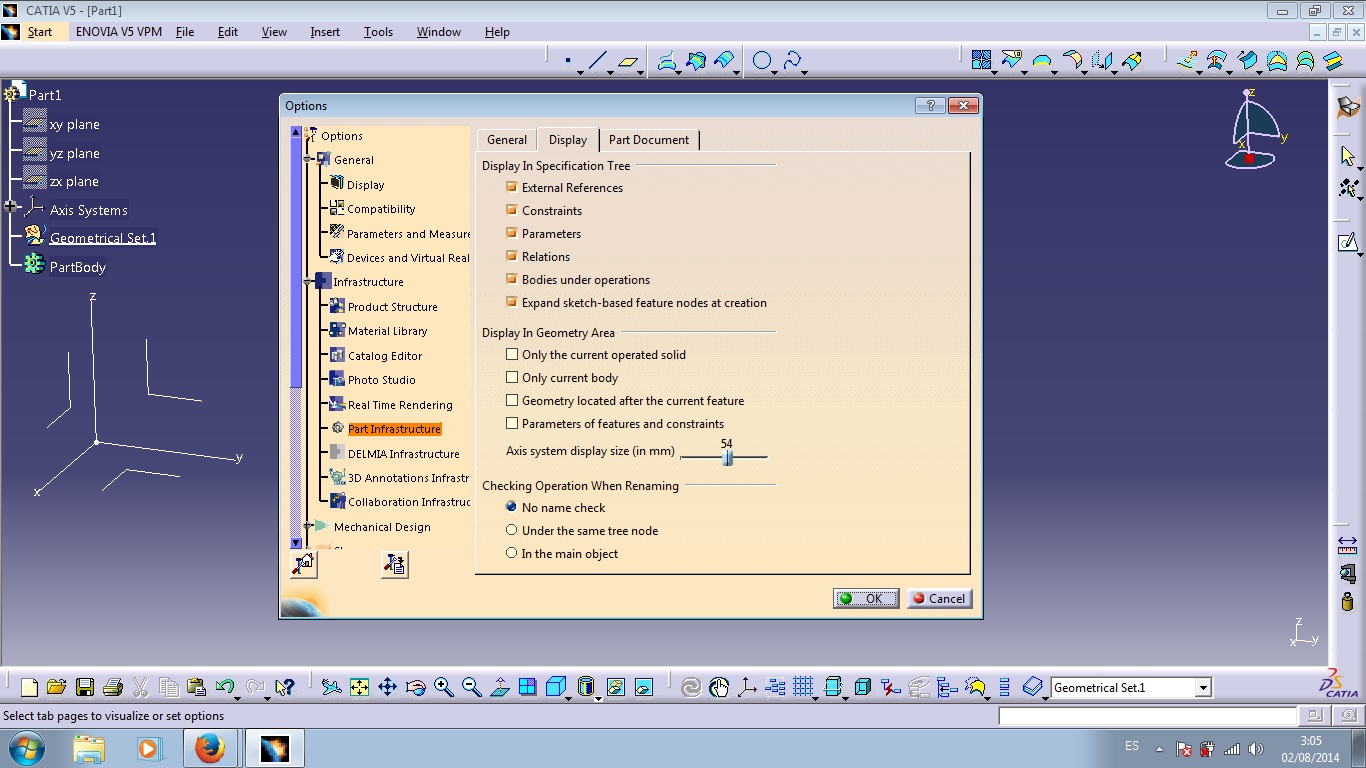Open the Start menu in CATIA
Image resolution: width=1366 pixels, height=768 pixels.
click(40, 32)
